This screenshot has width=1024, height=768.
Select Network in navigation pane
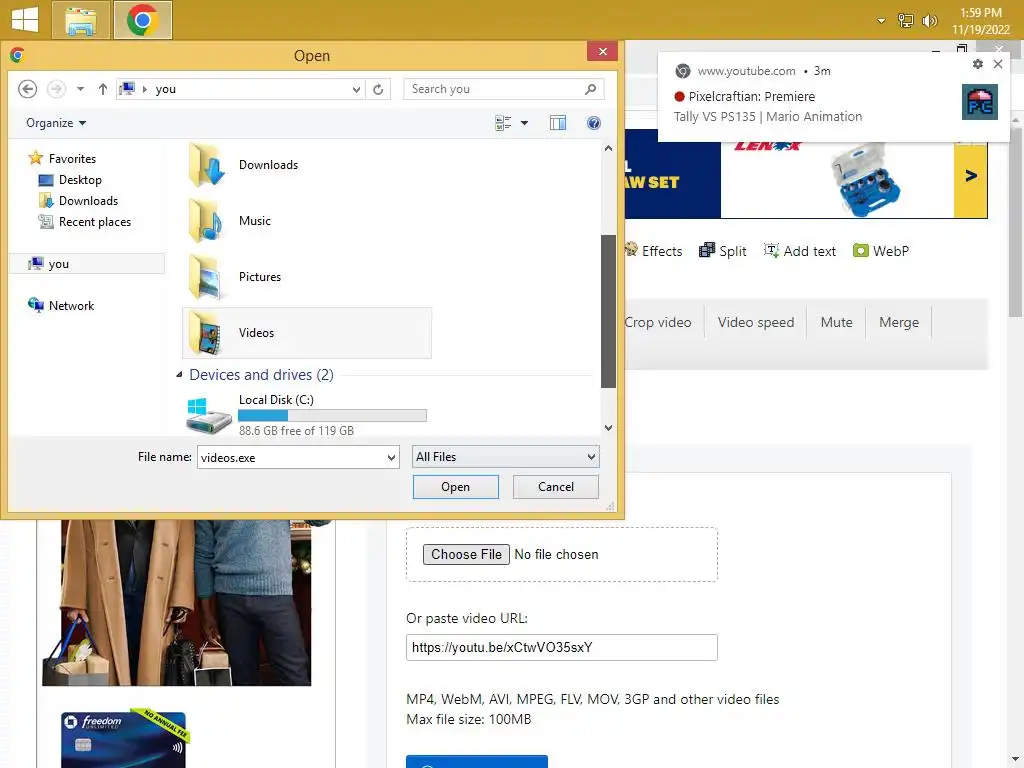point(61,306)
